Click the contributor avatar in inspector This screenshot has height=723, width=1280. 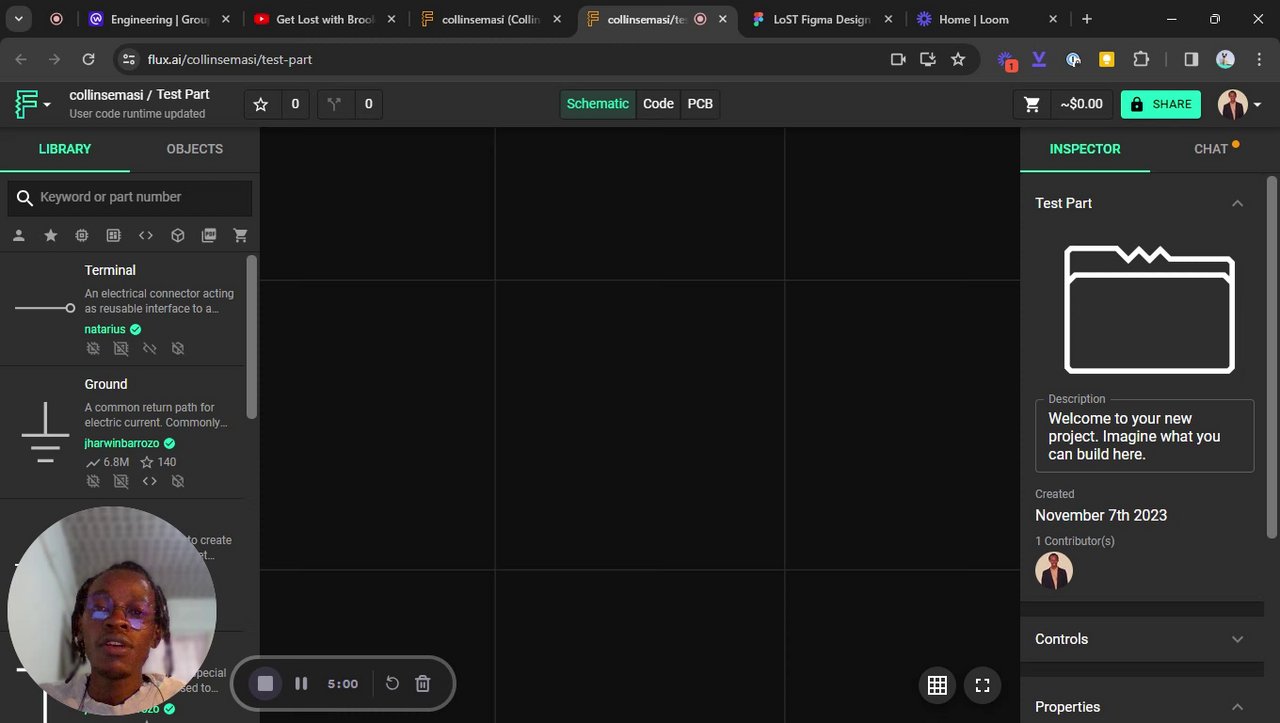click(1054, 570)
